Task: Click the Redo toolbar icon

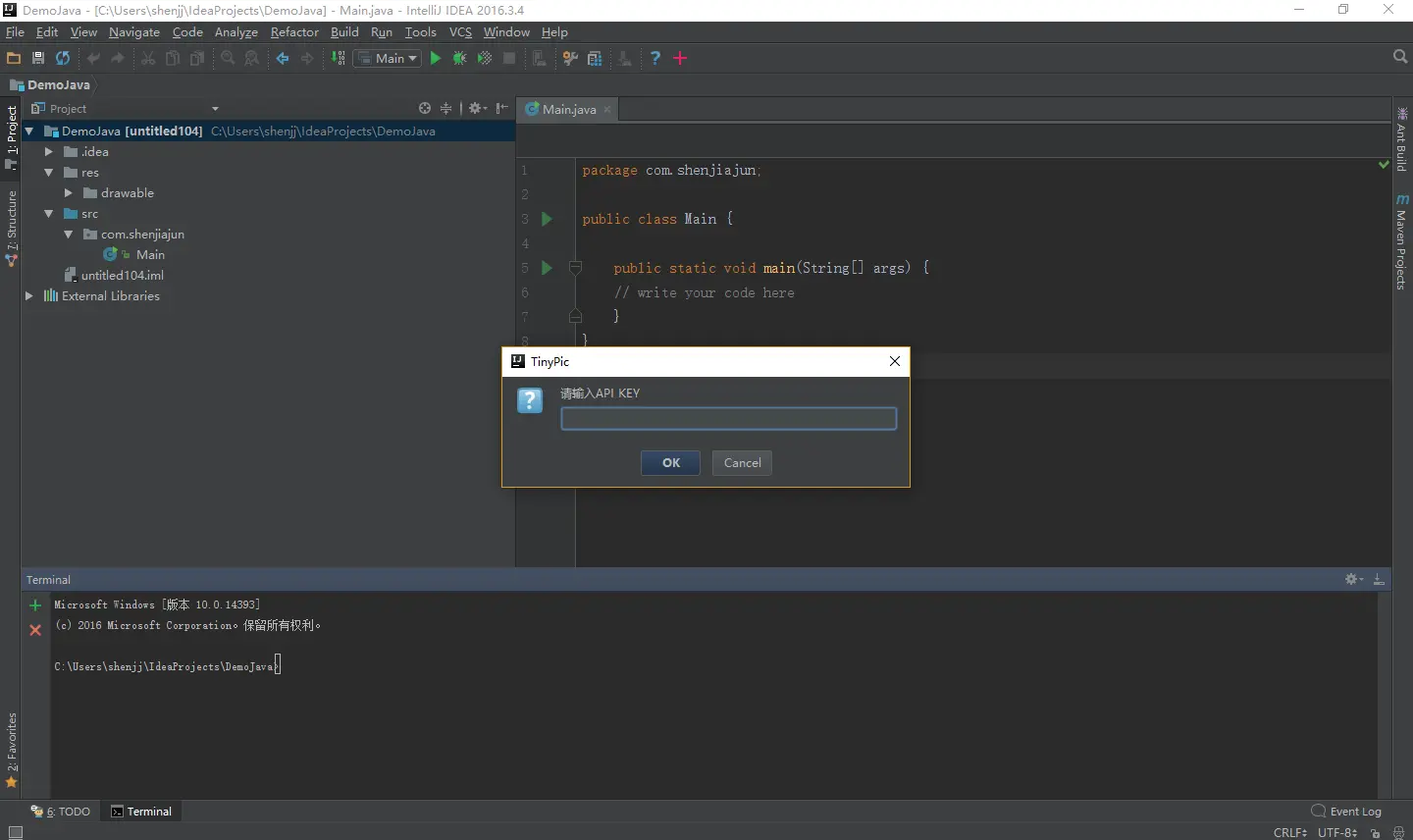Action: coord(118,58)
